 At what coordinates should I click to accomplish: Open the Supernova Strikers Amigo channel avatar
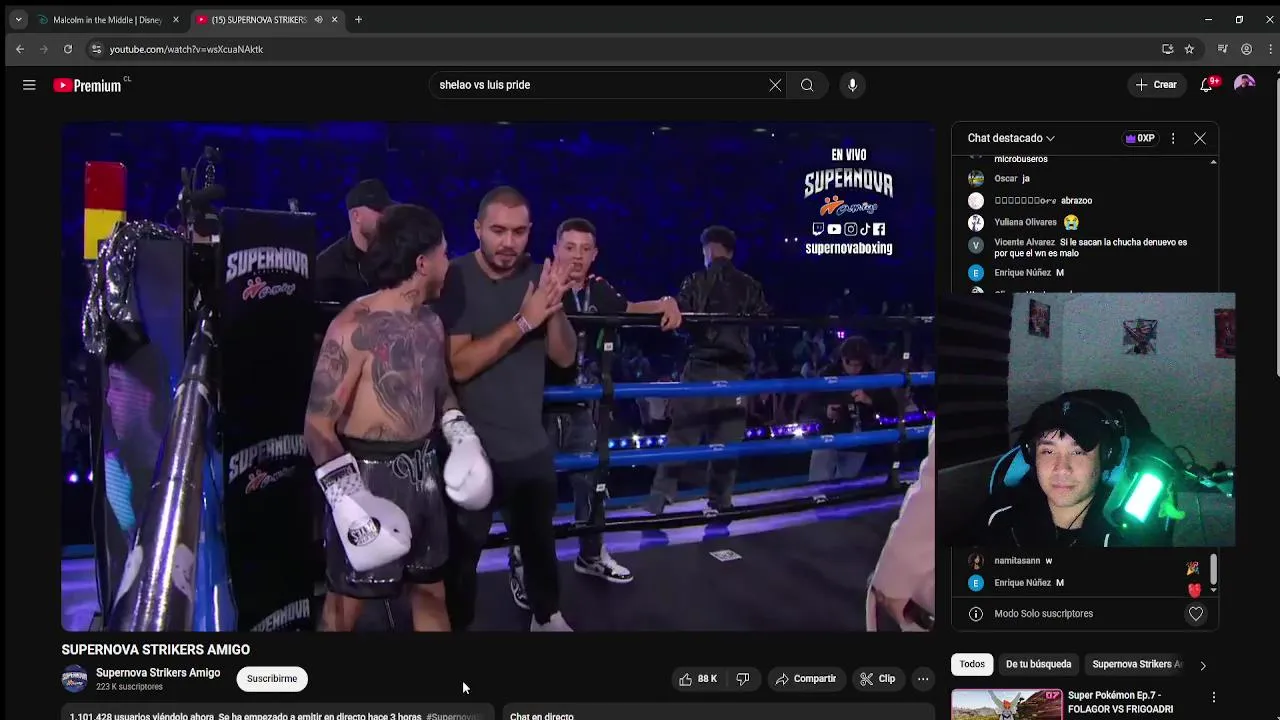pos(75,680)
